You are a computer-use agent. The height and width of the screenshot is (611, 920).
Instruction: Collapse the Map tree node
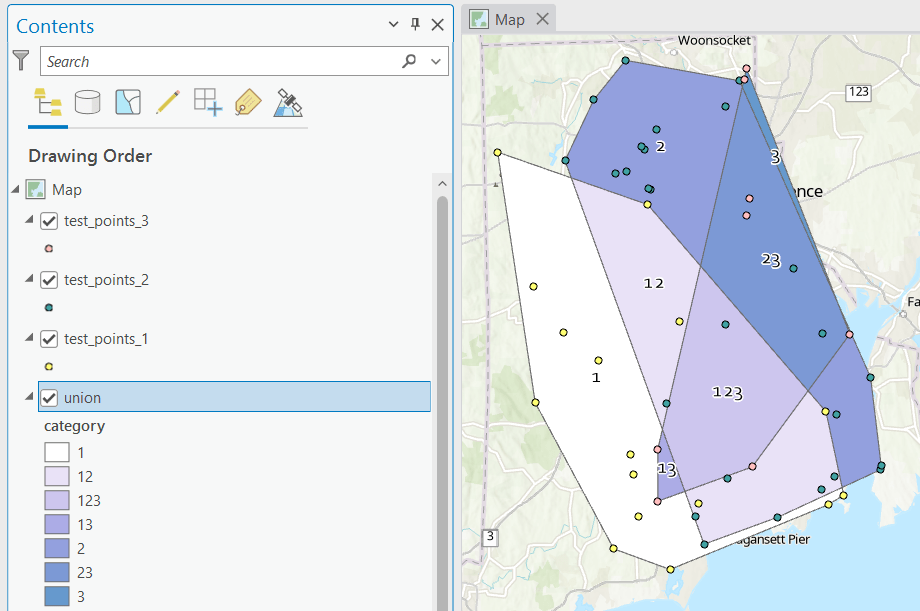15,189
